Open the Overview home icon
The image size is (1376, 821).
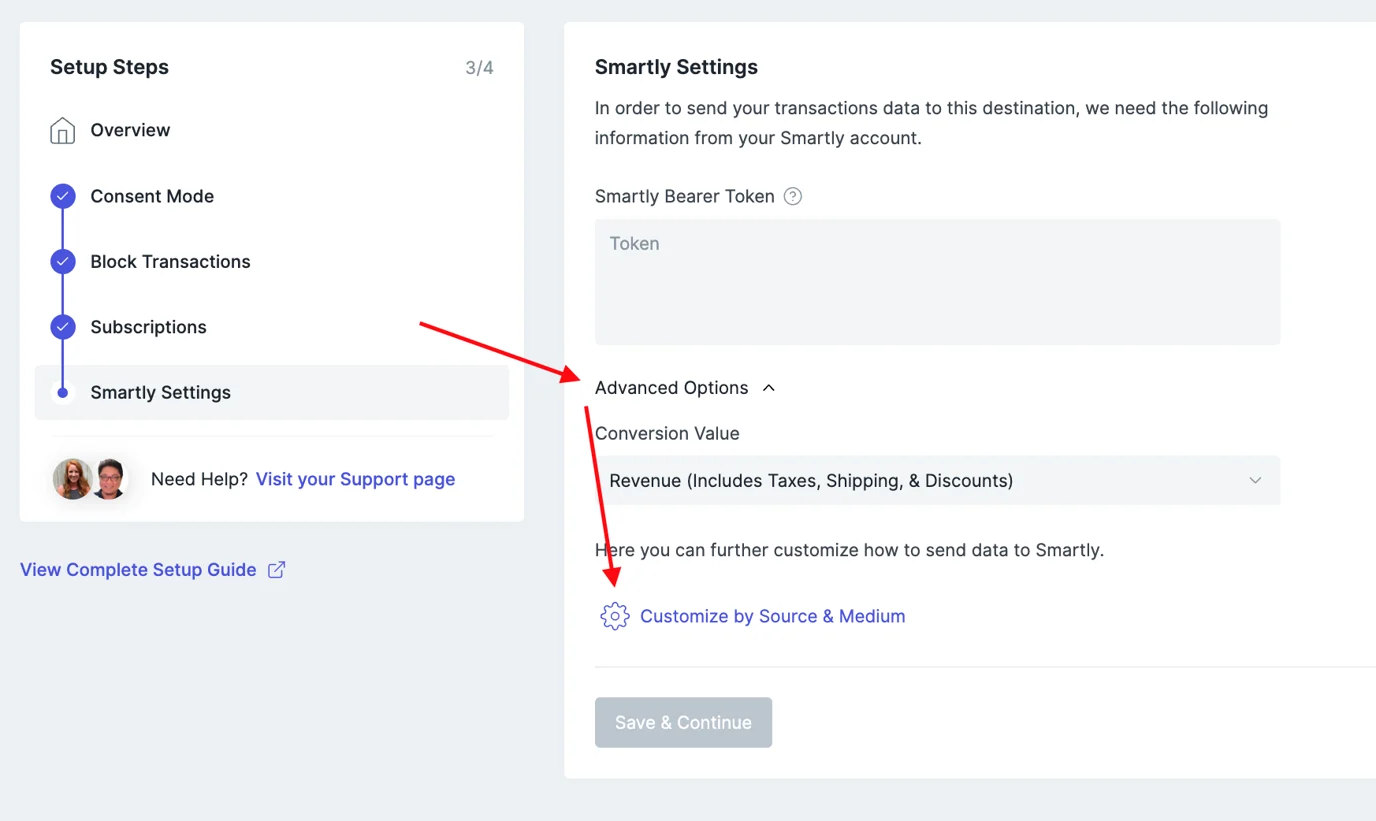tap(62, 130)
